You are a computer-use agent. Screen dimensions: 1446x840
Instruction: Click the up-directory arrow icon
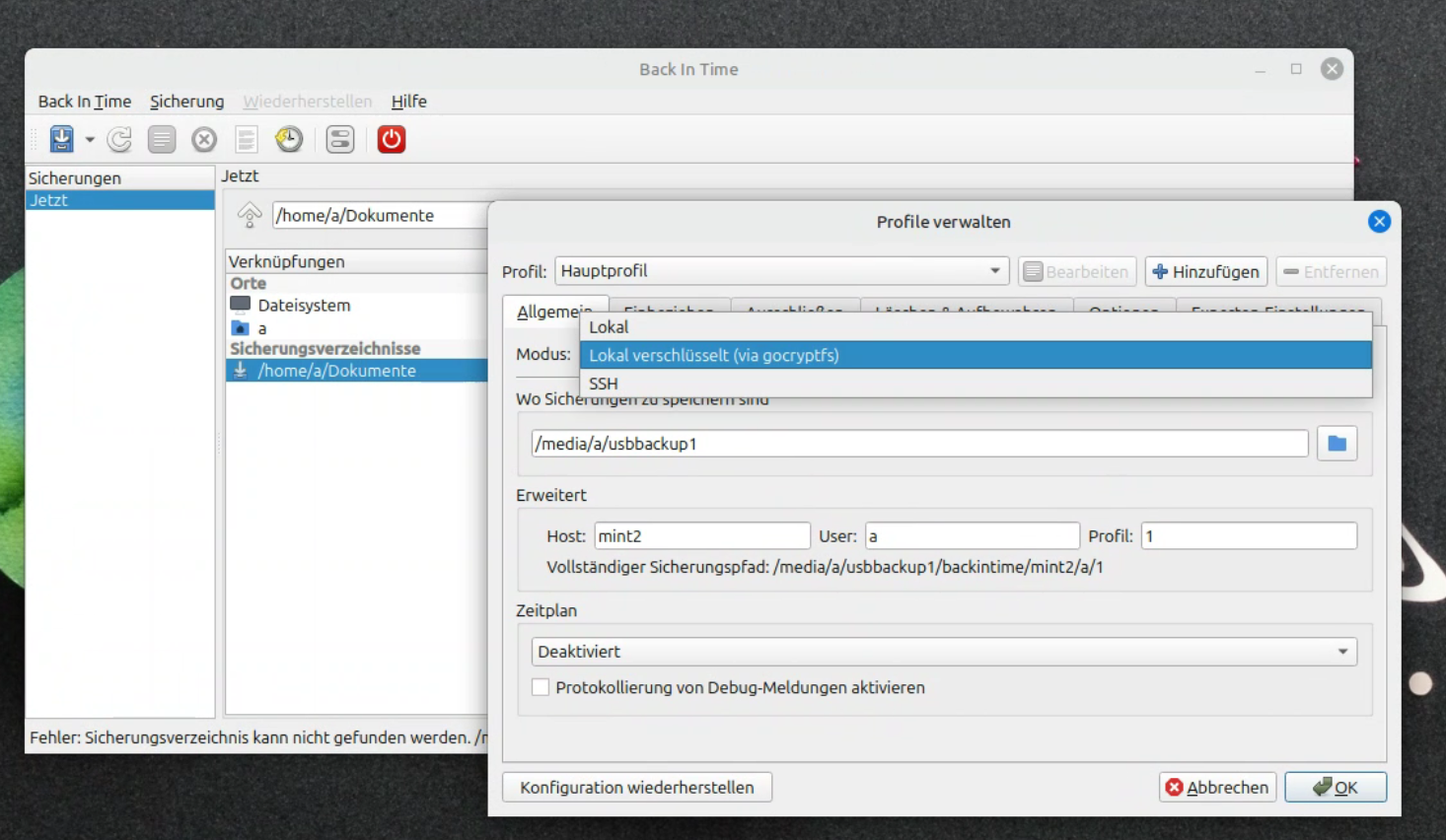(250, 215)
